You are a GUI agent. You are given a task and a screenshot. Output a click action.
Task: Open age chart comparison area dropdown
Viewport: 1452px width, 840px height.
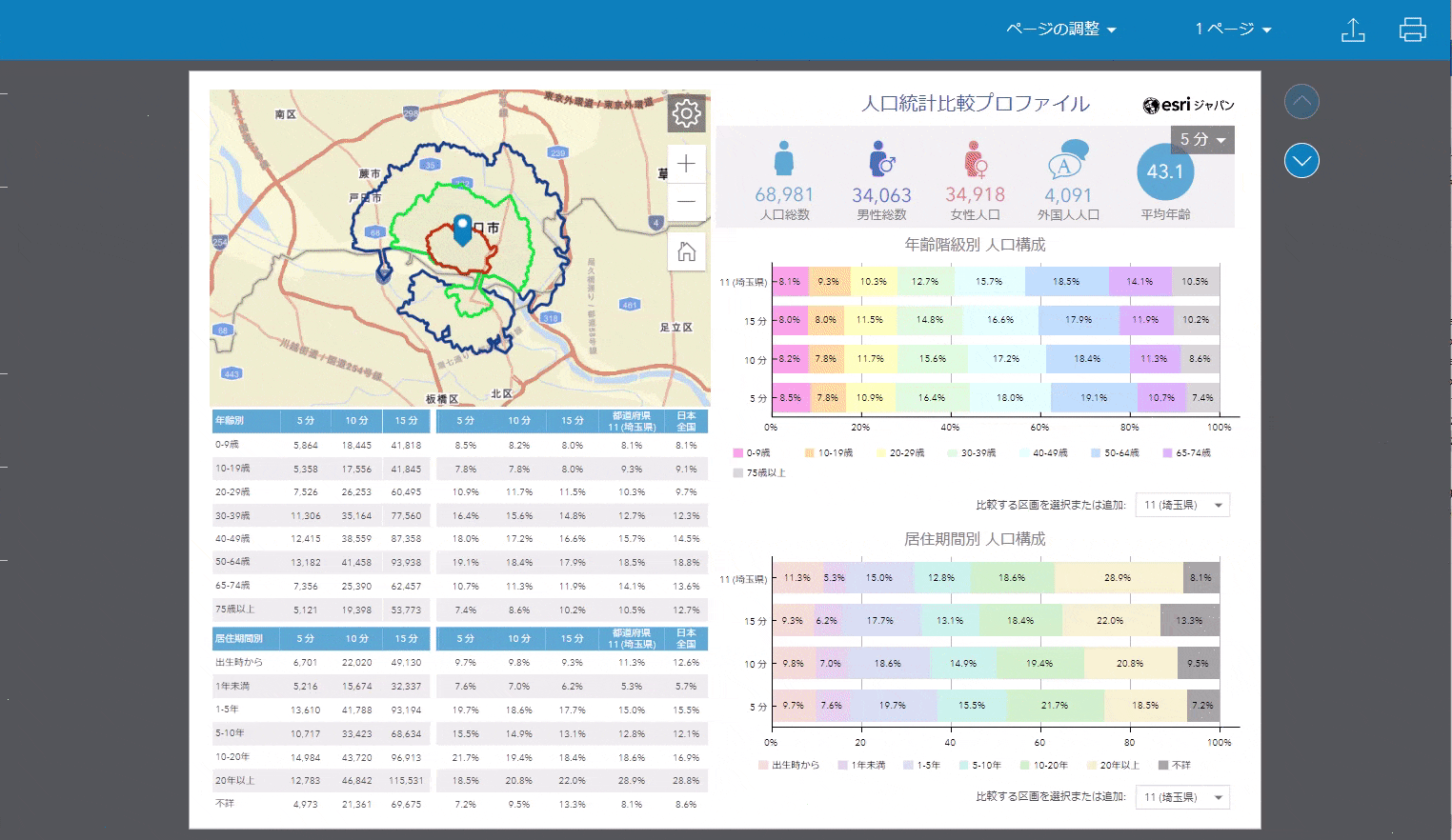coord(1182,505)
